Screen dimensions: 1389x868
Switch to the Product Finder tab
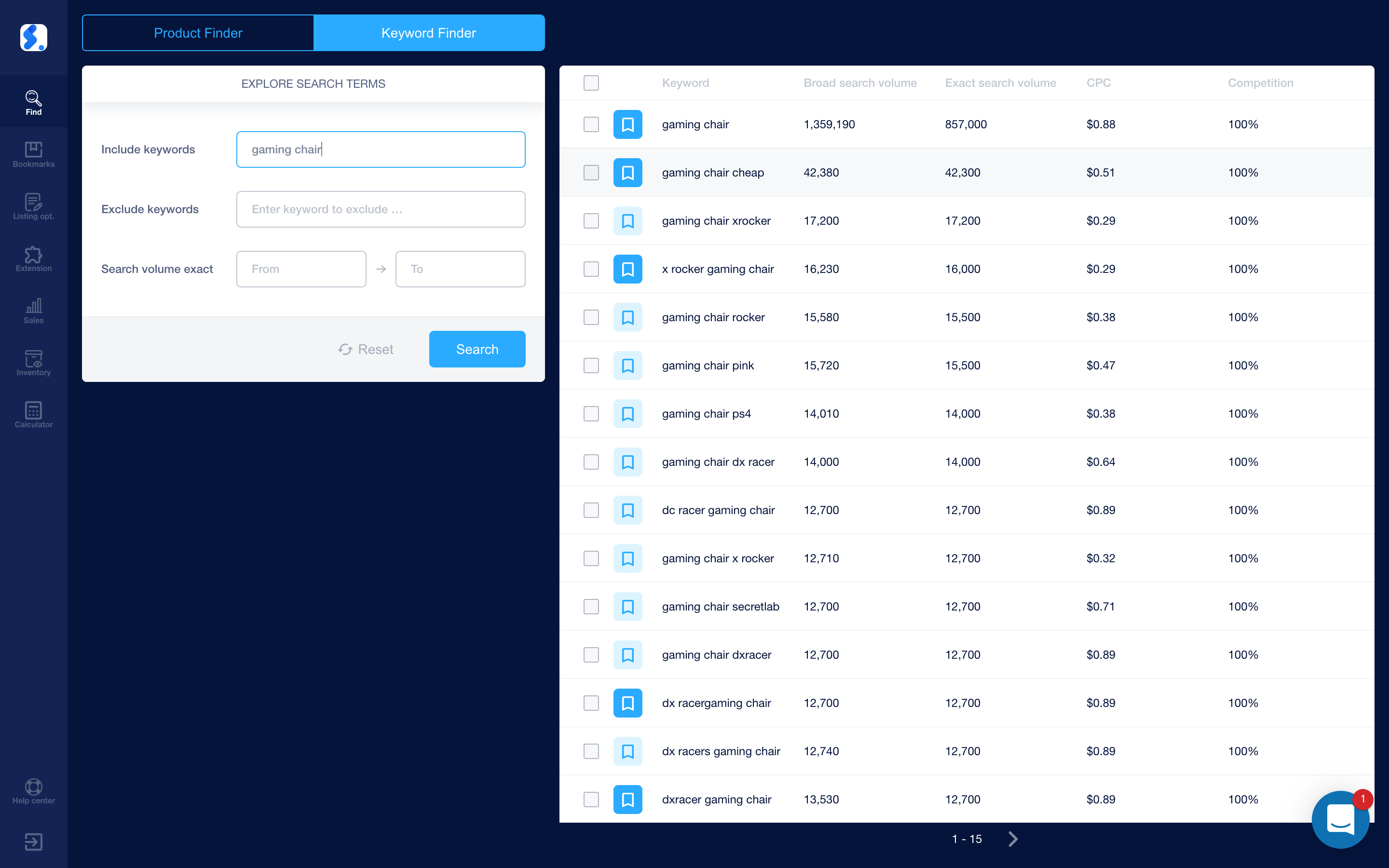198,33
